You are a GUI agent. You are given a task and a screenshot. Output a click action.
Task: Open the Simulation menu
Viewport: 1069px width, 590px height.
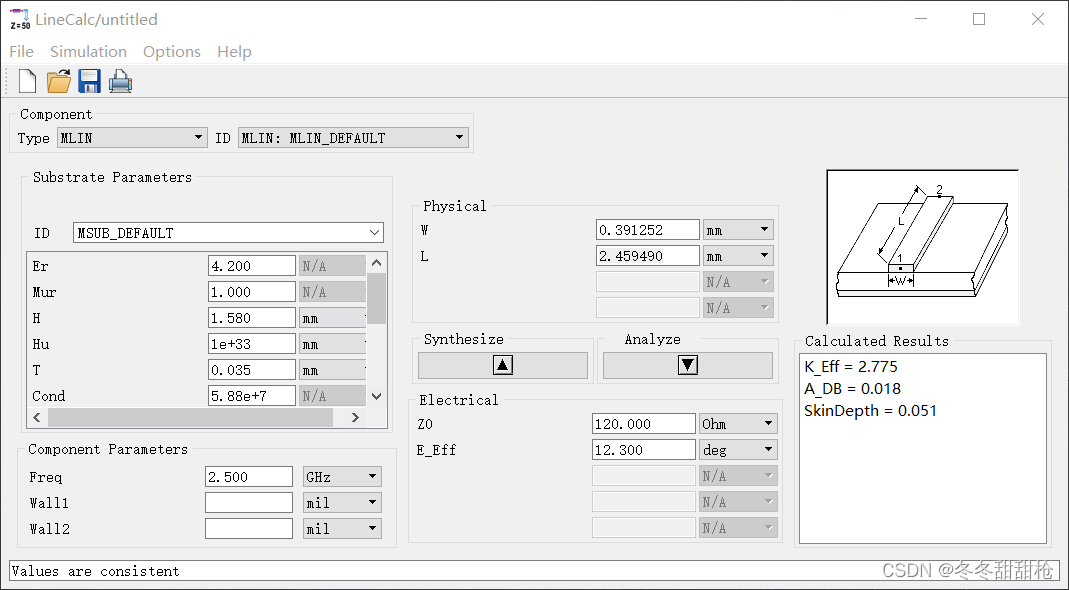click(x=88, y=52)
